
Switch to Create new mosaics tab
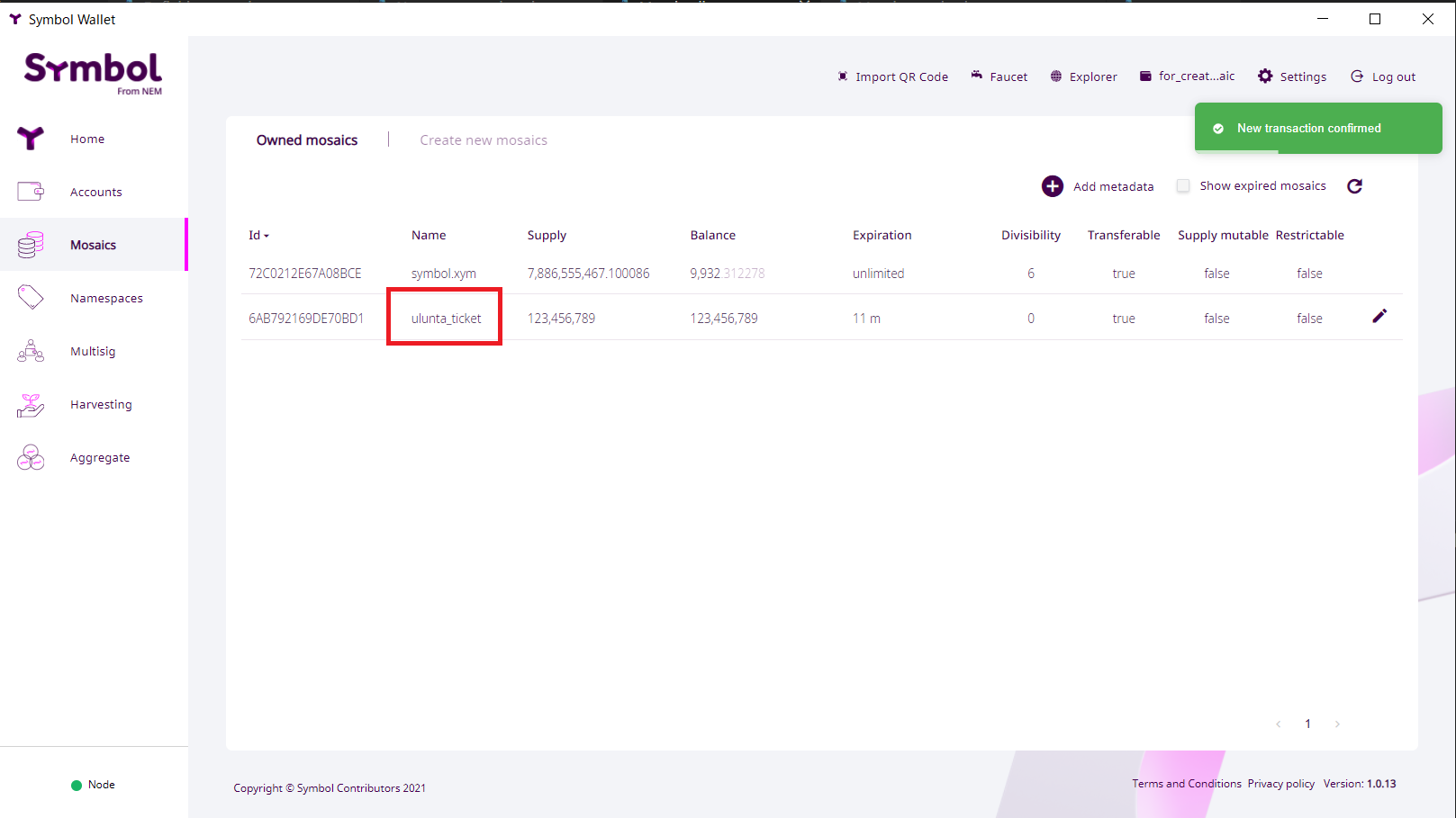click(484, 140)
